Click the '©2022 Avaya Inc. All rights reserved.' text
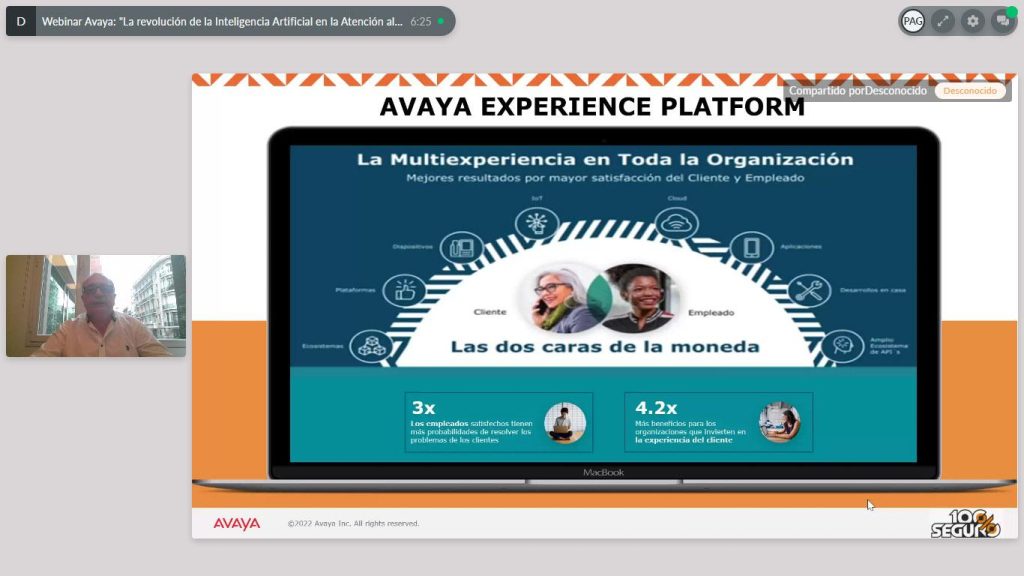 pyautogui.click(x=353, y=523)
